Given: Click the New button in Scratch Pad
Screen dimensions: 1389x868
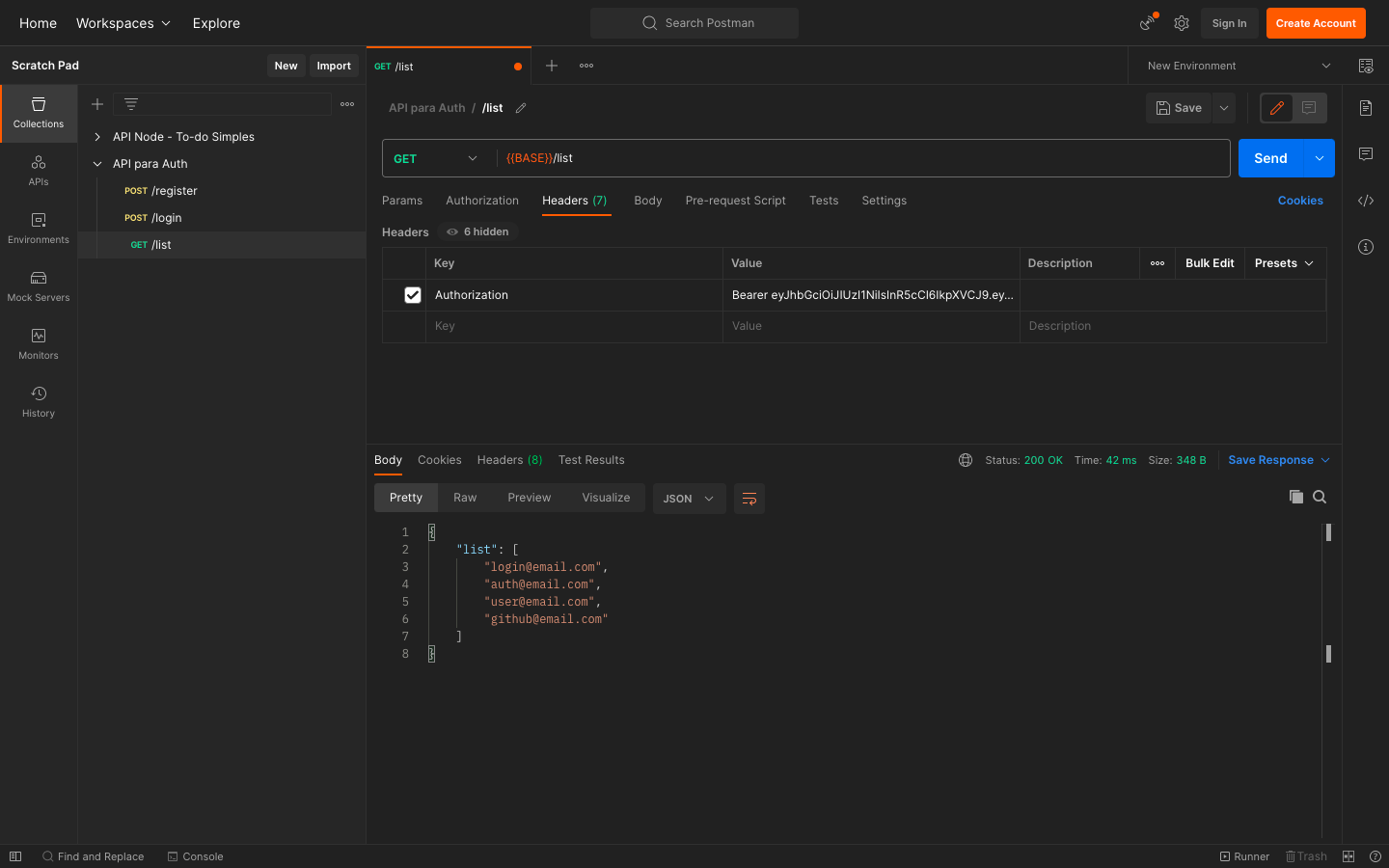Looking at the screenshot, I should [286, 66].
